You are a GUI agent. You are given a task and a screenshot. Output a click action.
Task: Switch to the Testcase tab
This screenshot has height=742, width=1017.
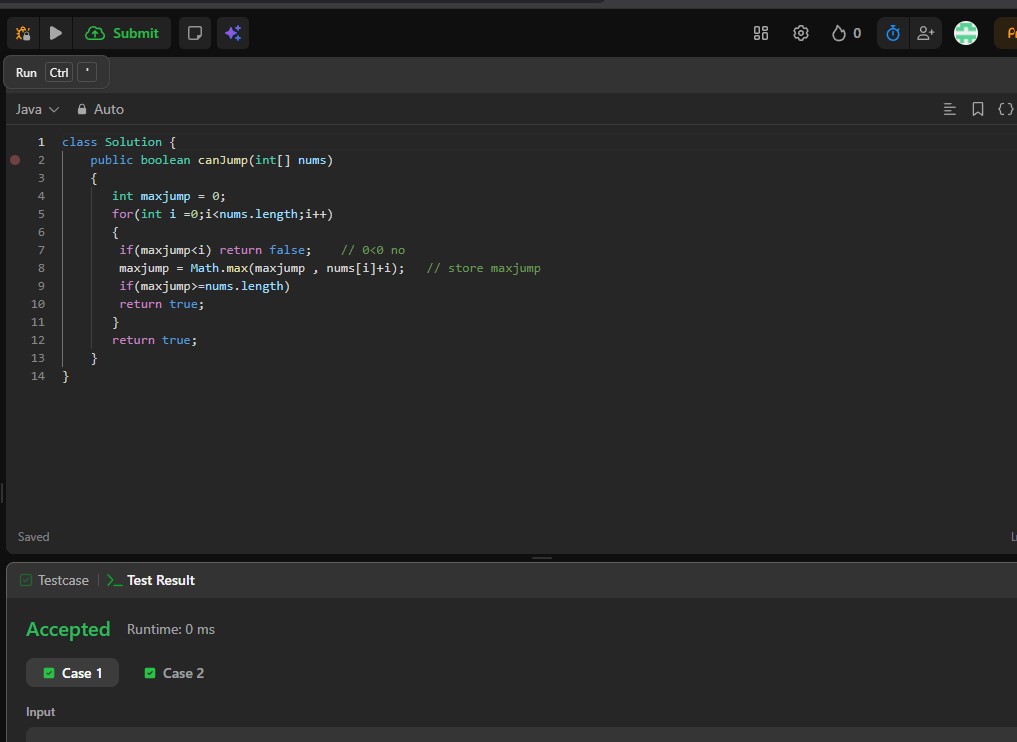tap(55, 580)
